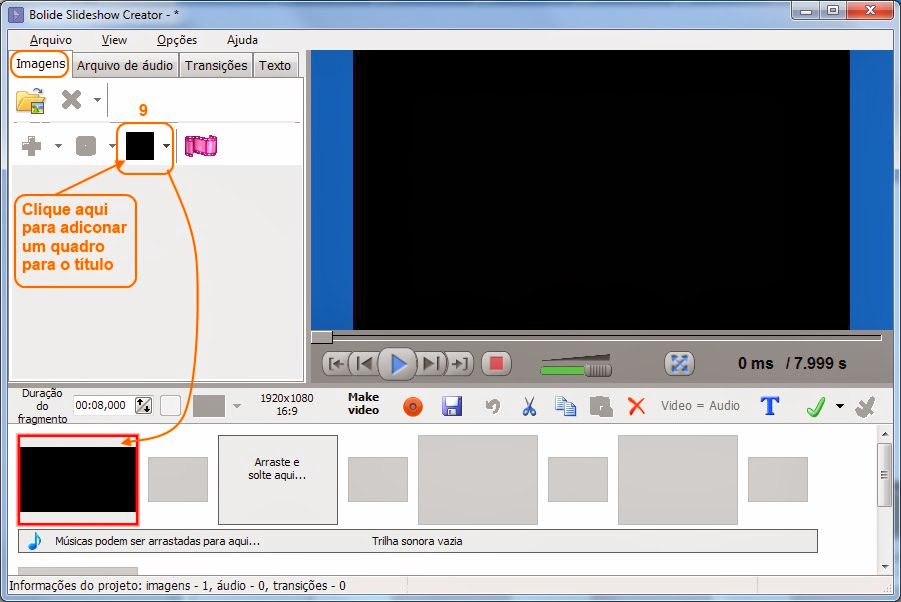Click the gray paste icon
901x602 pixels.
click(601, 406)
